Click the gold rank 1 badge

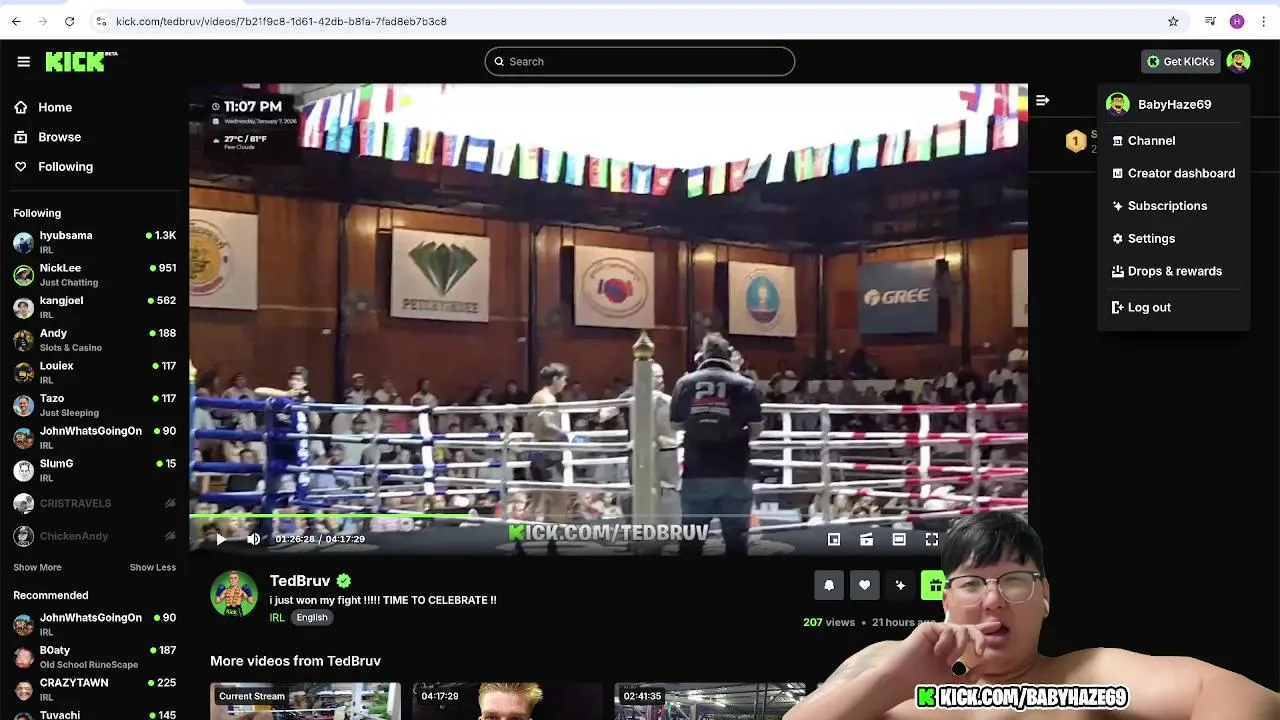(x=1076, y=141)
